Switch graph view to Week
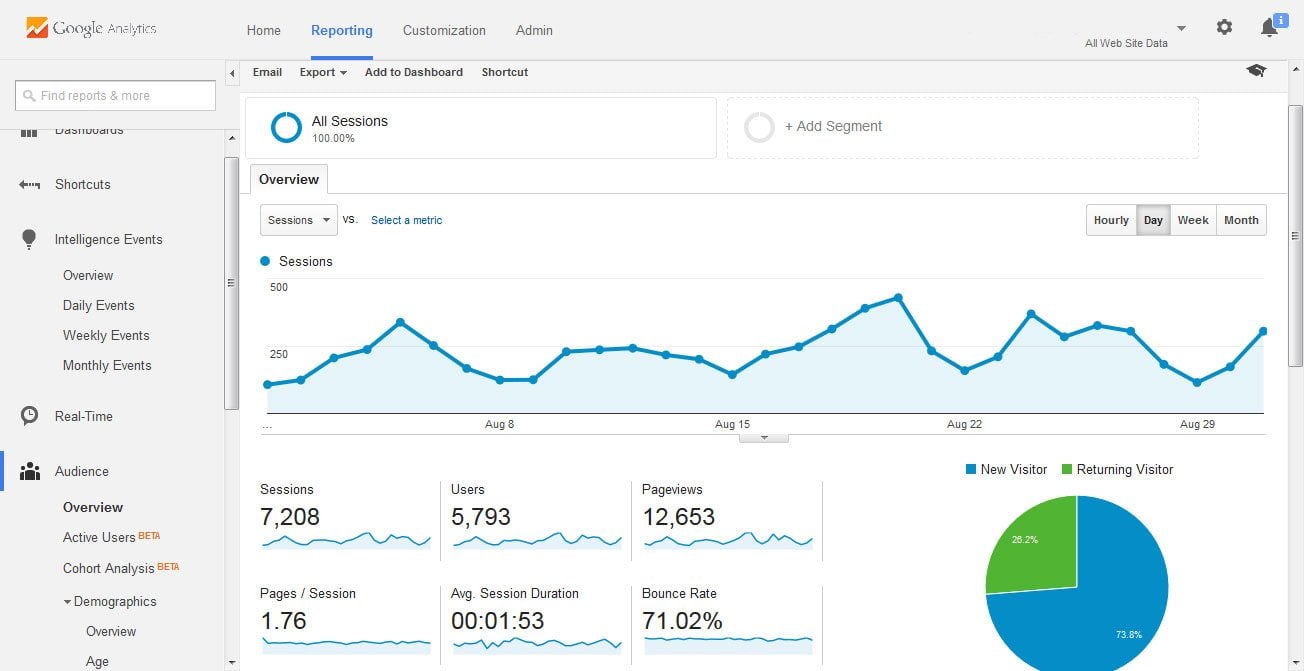 coord(1193,220)
